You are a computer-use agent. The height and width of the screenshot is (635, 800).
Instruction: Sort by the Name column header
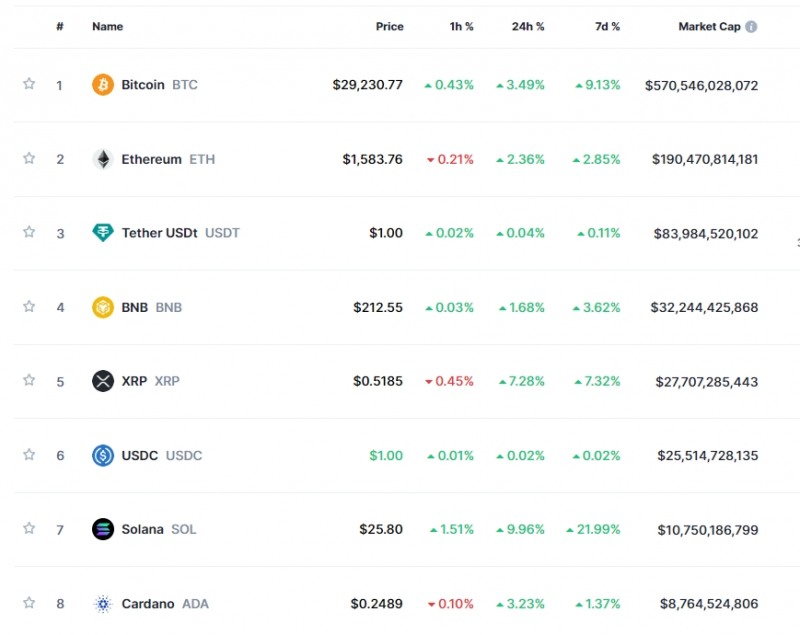coord(107,27)
